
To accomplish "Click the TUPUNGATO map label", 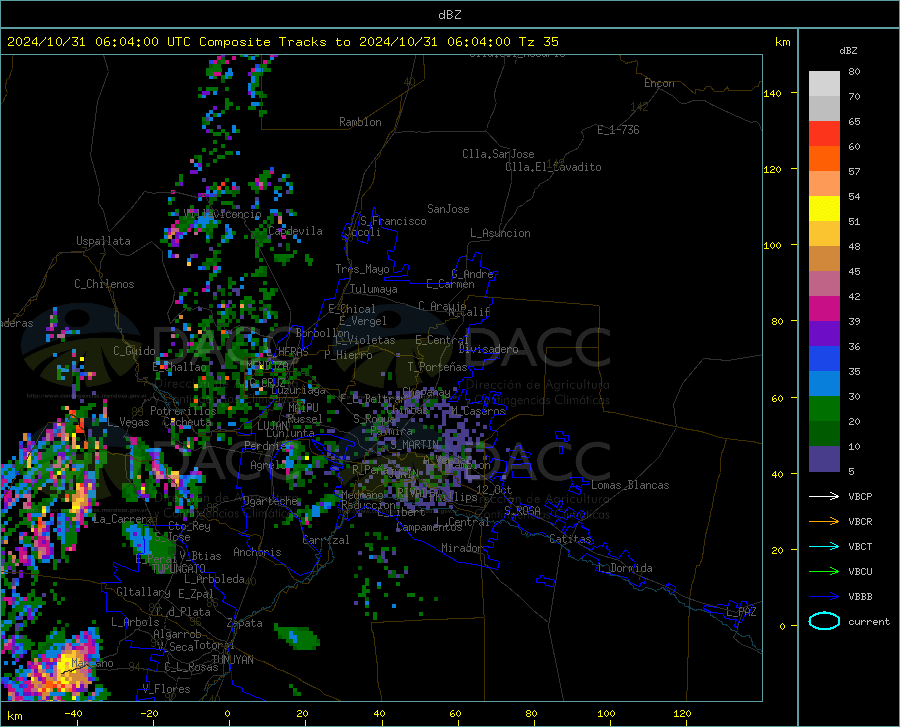I will 179,568.
